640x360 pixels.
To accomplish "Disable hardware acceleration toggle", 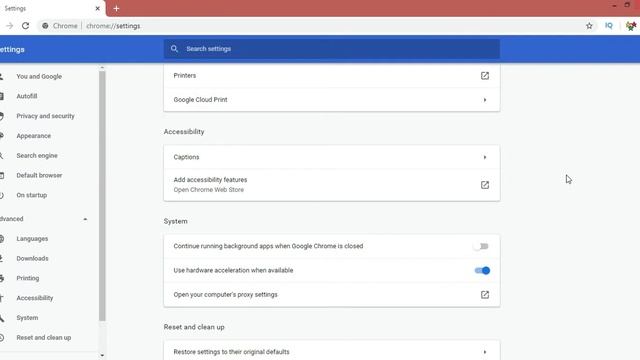I will [x=482, y=270].
